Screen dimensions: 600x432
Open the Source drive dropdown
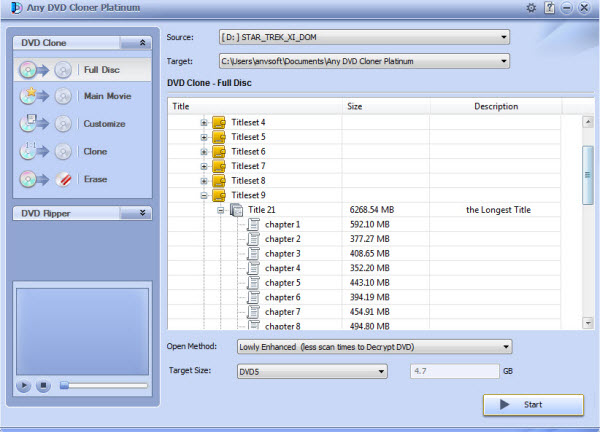click(504, 37)
